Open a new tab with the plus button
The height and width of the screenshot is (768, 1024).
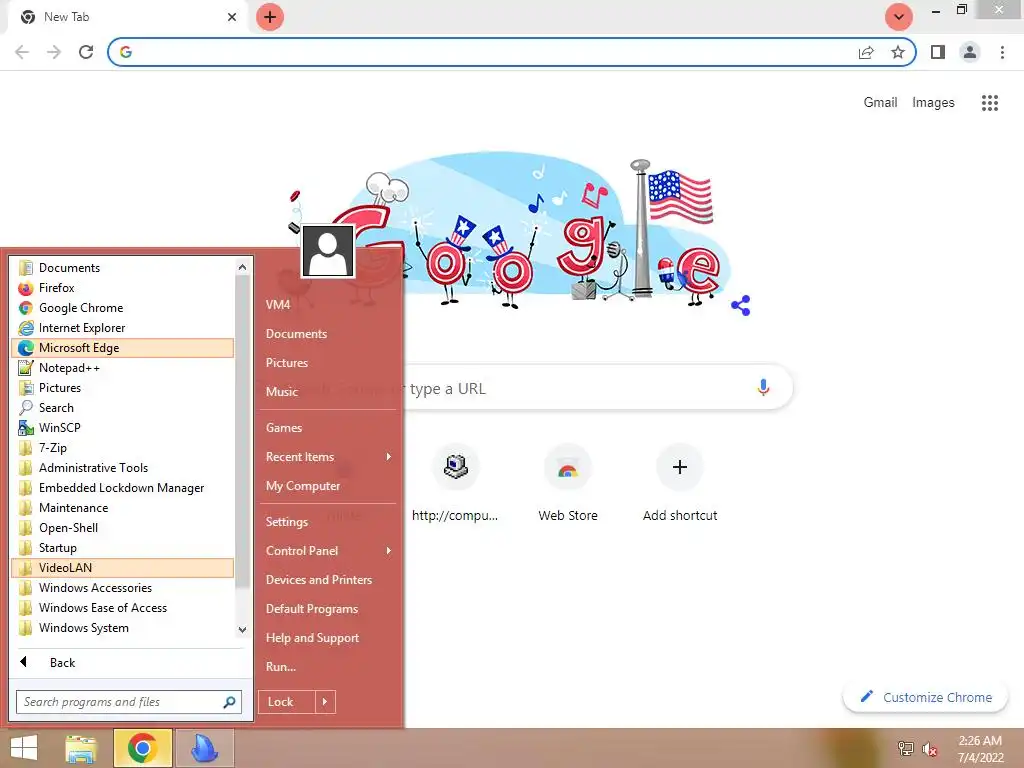click(x=270, y=17)
